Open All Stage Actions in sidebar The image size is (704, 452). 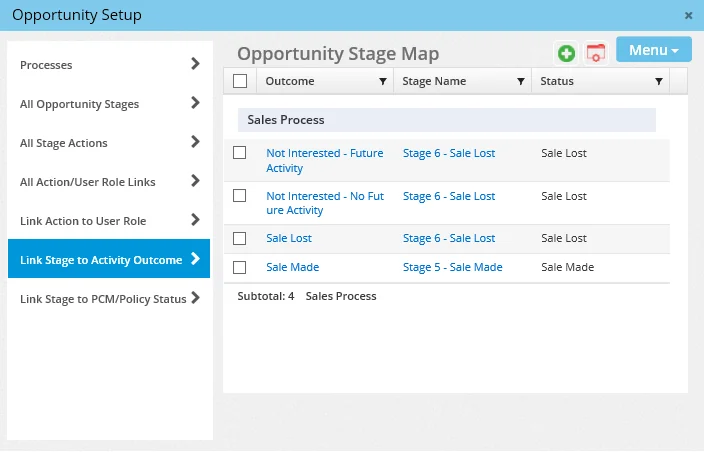tap(109, 143)
